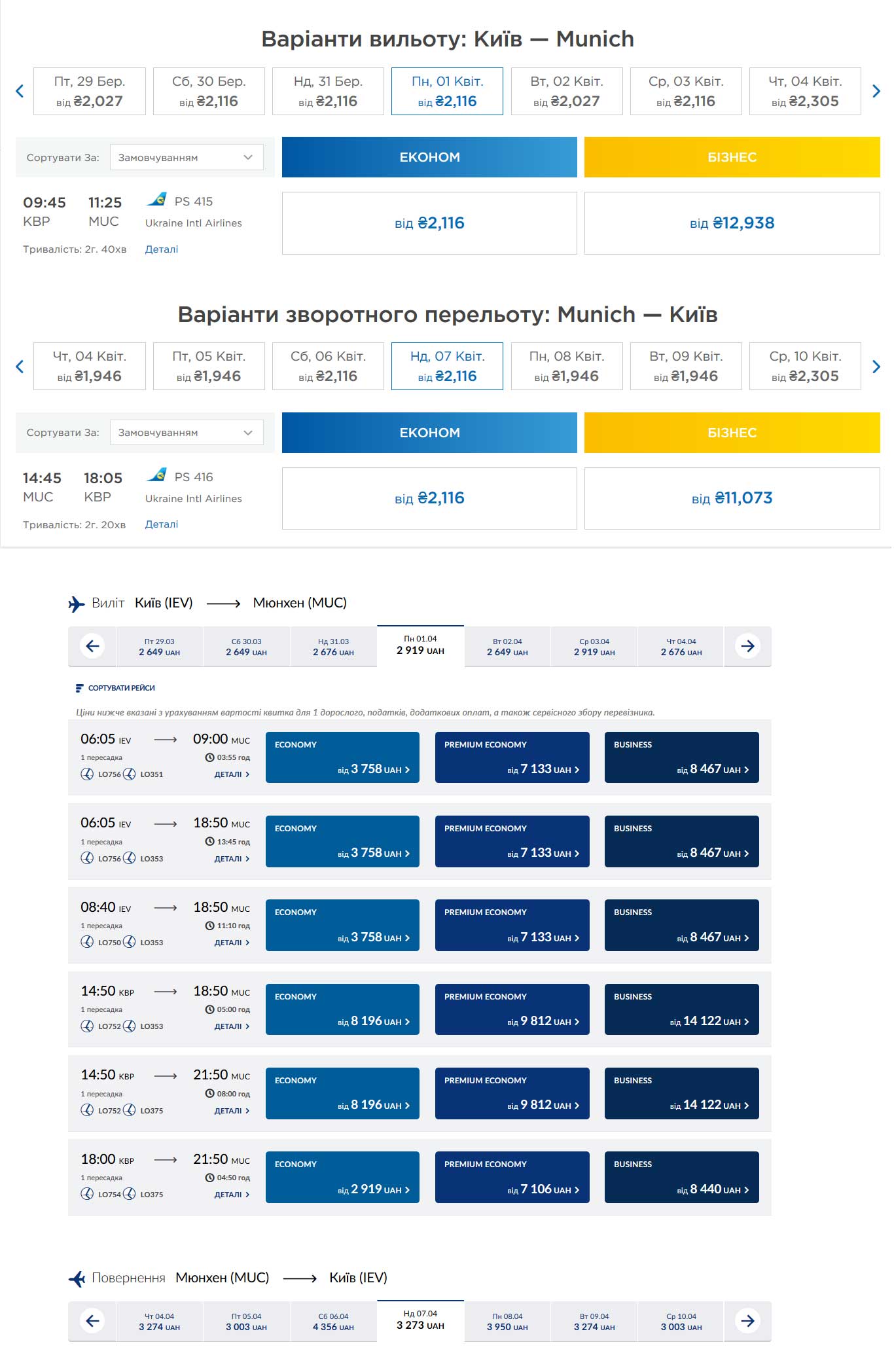Select economy fare ₴2,116 for PS 416
This screenshot has height=1372, width=894.
pos(429,498)
